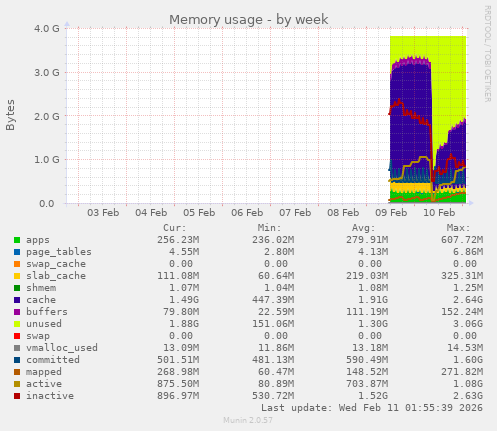Image resolution: width=497 pixels, height=431 pixels.
Task: Select the 'shmem' legend label
Action: click(x=41, y=288)
